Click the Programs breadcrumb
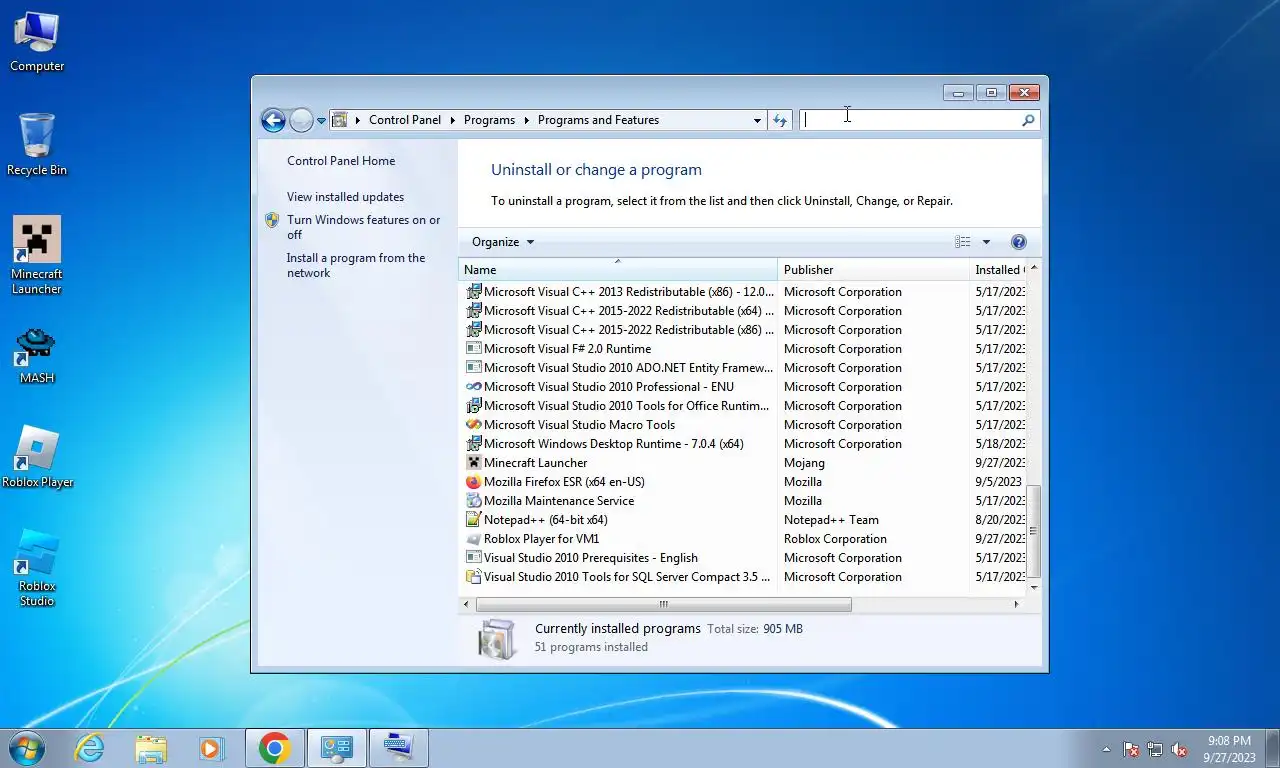 pyautogui.click(x=489, y=120)
